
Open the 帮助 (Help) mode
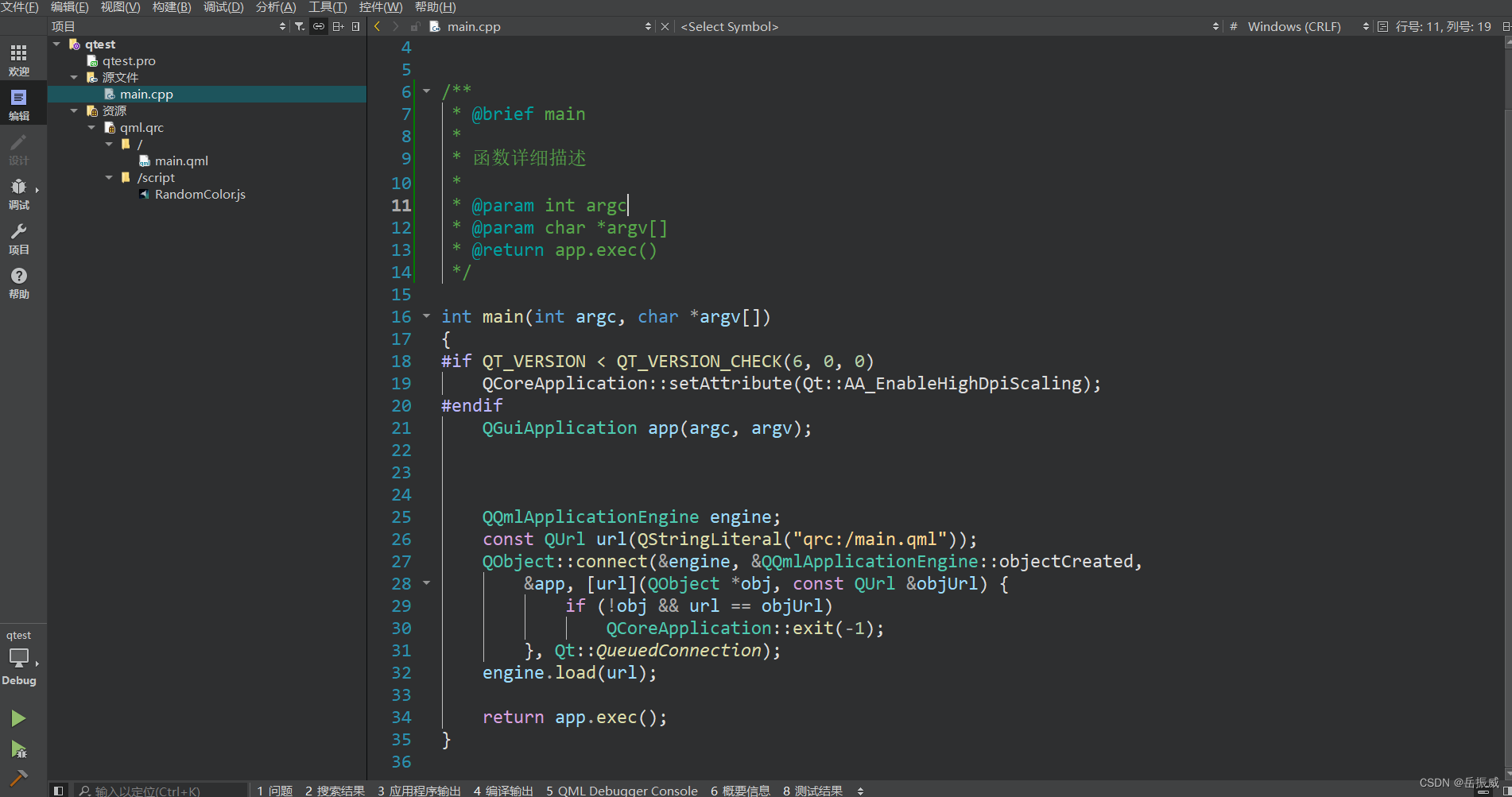point(19,282)
